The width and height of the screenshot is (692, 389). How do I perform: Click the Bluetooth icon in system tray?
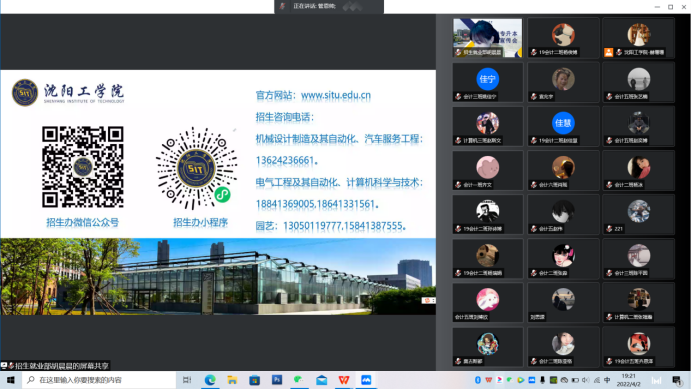(x=478, y=380)
